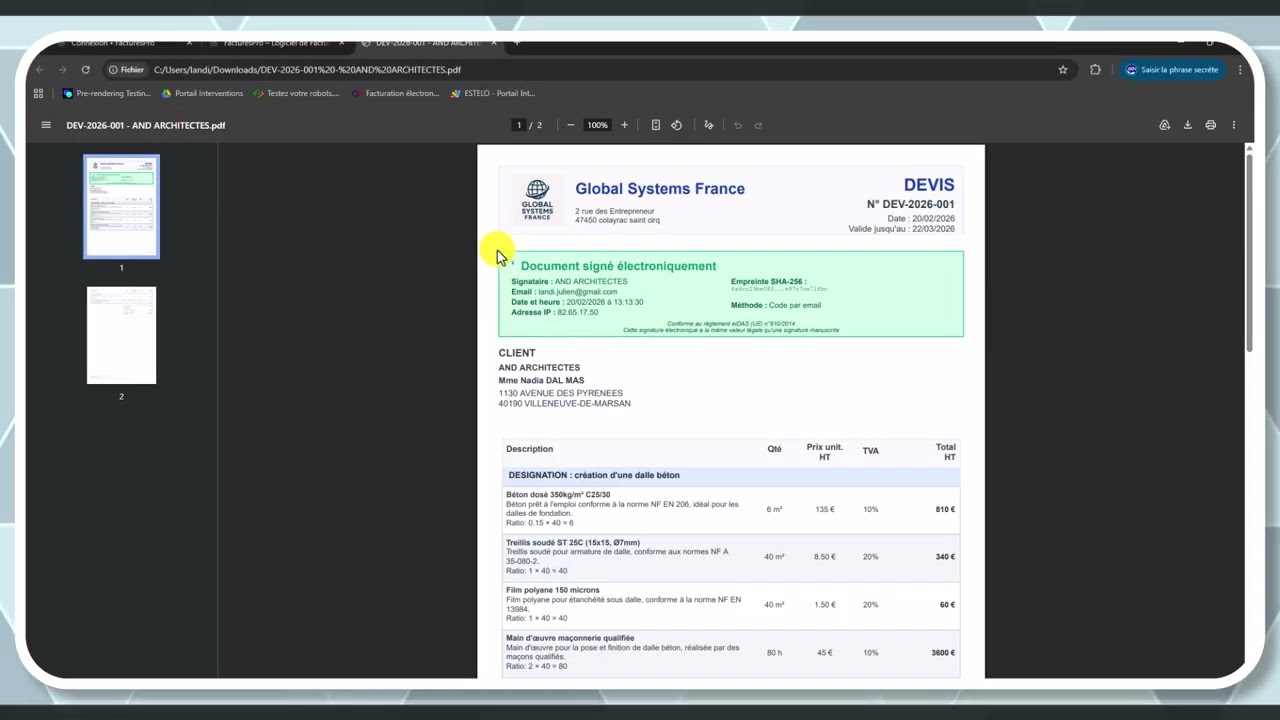Click Film polyane 150 microns item

553,590
